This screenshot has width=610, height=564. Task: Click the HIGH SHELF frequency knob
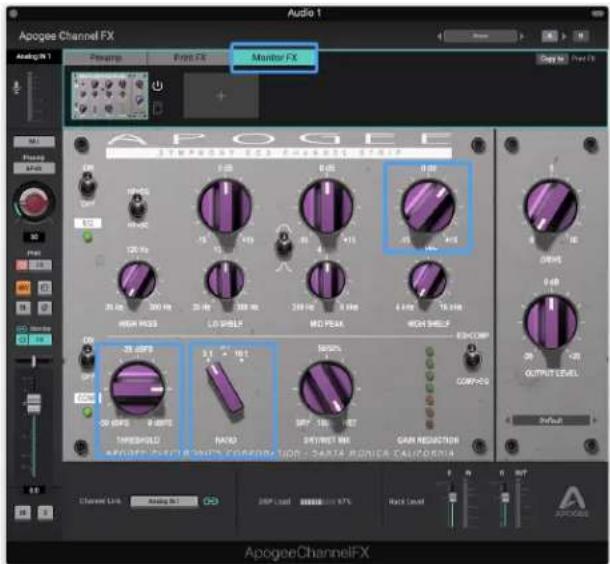(x=428, y=280)
